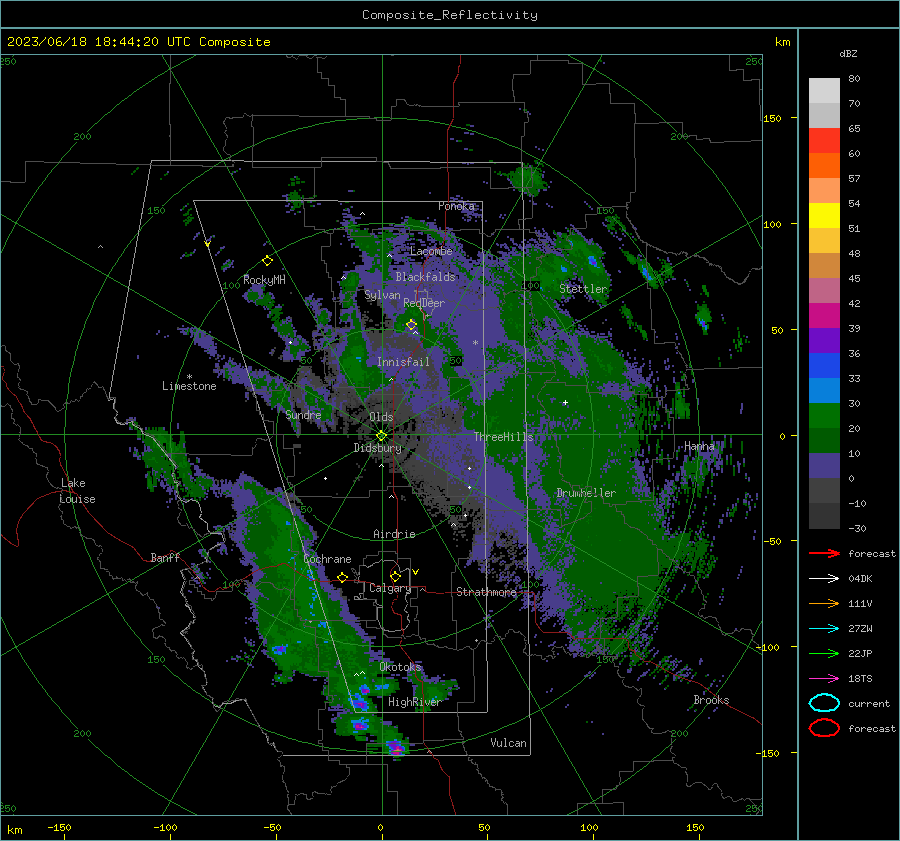Select the green 20-30 dBZ swatch
Screen dimensions: 900x841
pos(824,416)
